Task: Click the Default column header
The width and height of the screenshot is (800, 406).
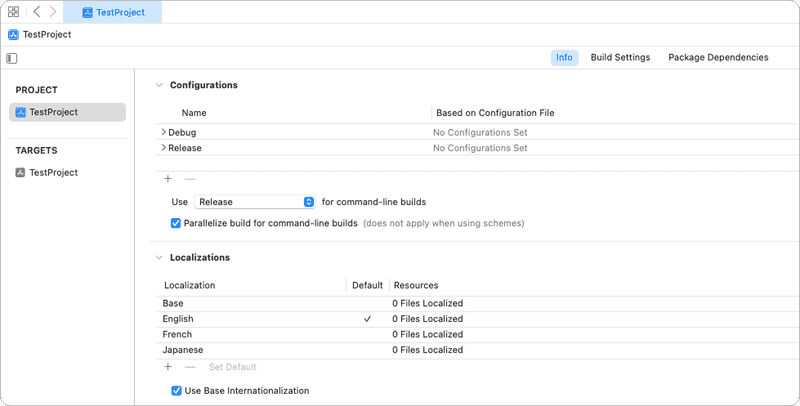Action: [367, 285]
